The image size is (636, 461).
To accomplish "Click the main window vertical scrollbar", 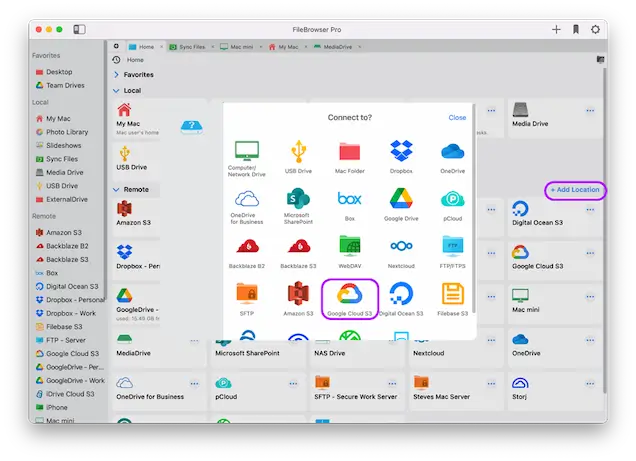I will click(x=604, y=230).
